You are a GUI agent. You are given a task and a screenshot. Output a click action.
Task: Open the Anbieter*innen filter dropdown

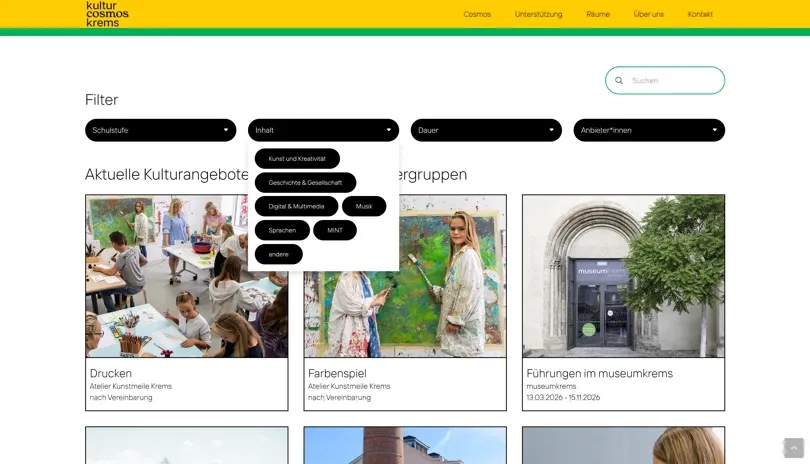648,130
